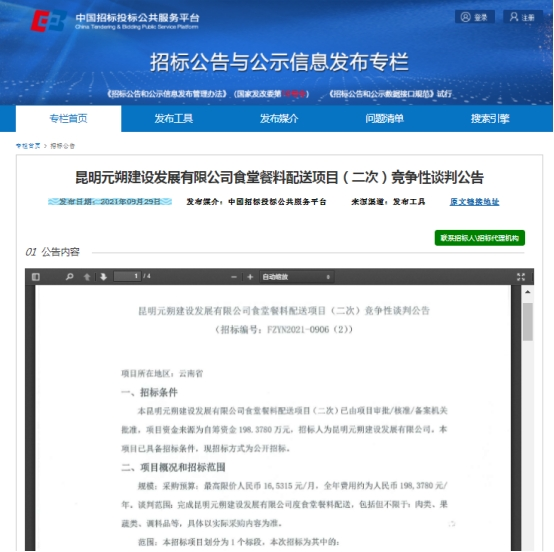Screen dimensions: 554x552
Task: Click the announcement title heading
Action: tap(279, 177)
